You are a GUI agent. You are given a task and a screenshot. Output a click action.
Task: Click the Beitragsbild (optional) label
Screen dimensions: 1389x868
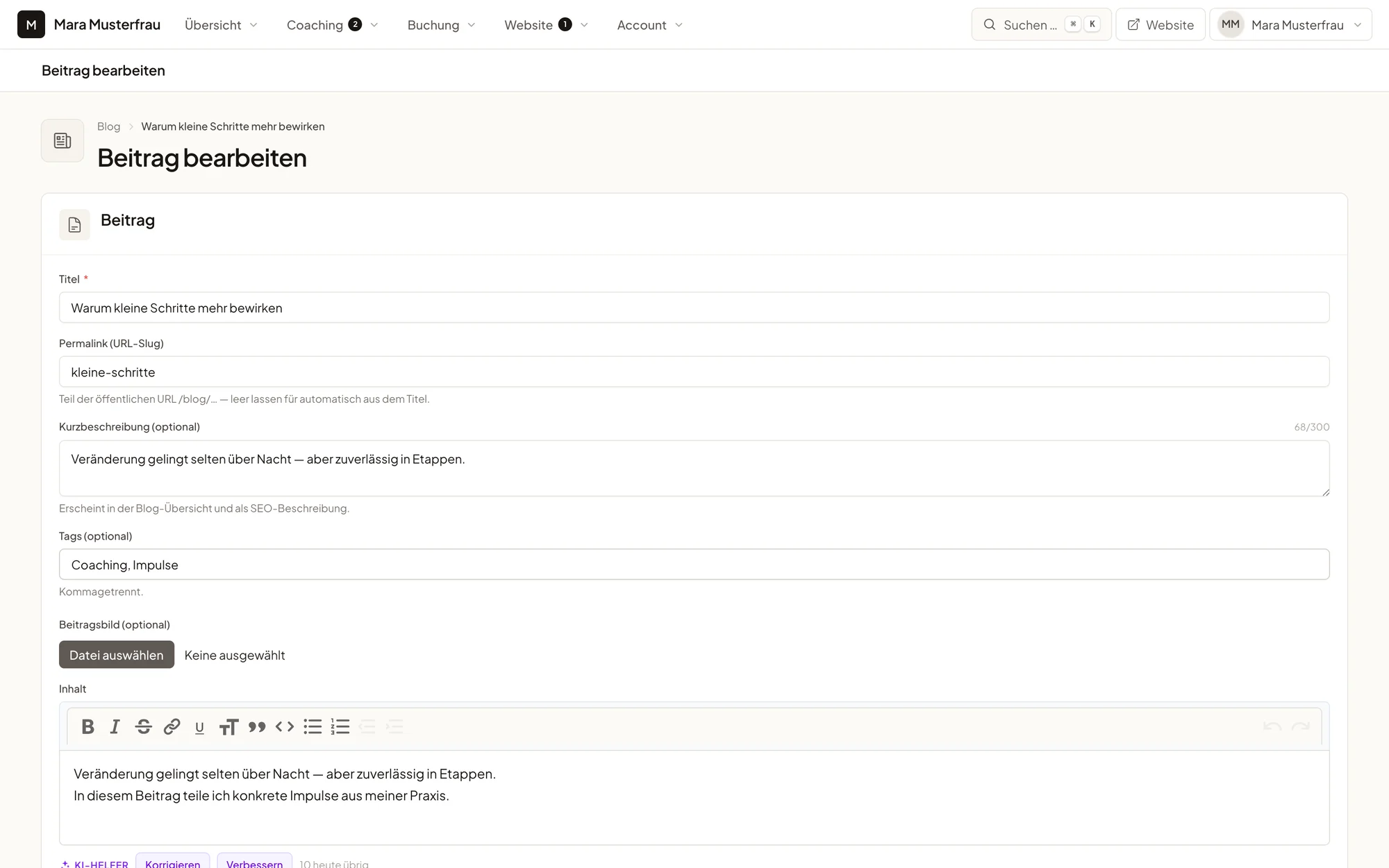click(x=115, y=624)
